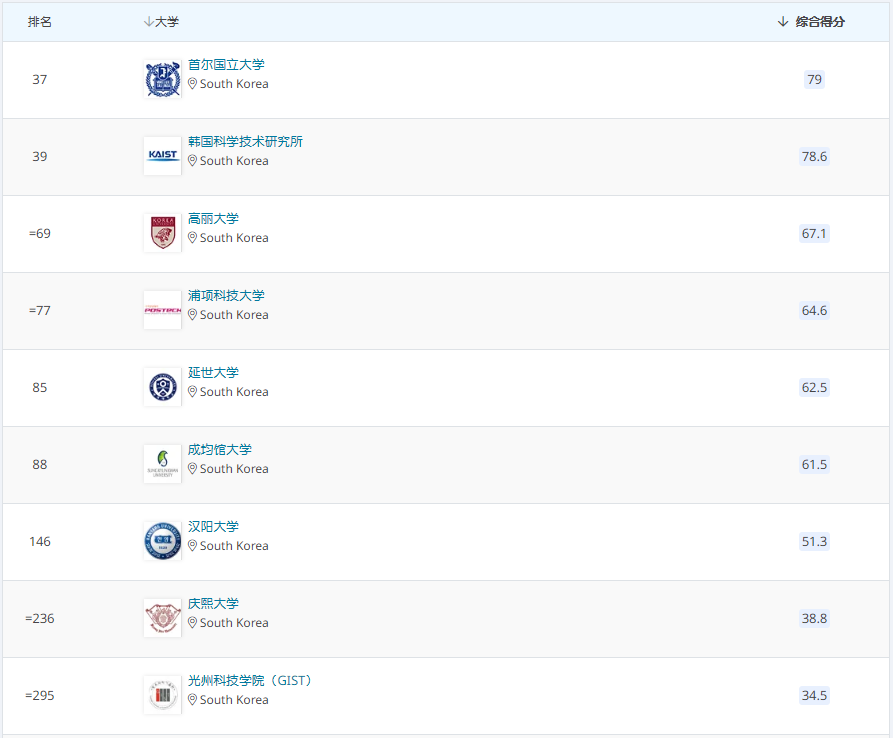Click location pin icon under 光州科技学院
The width and height of the screenshot is (893, 738).
tap(192, 700)
